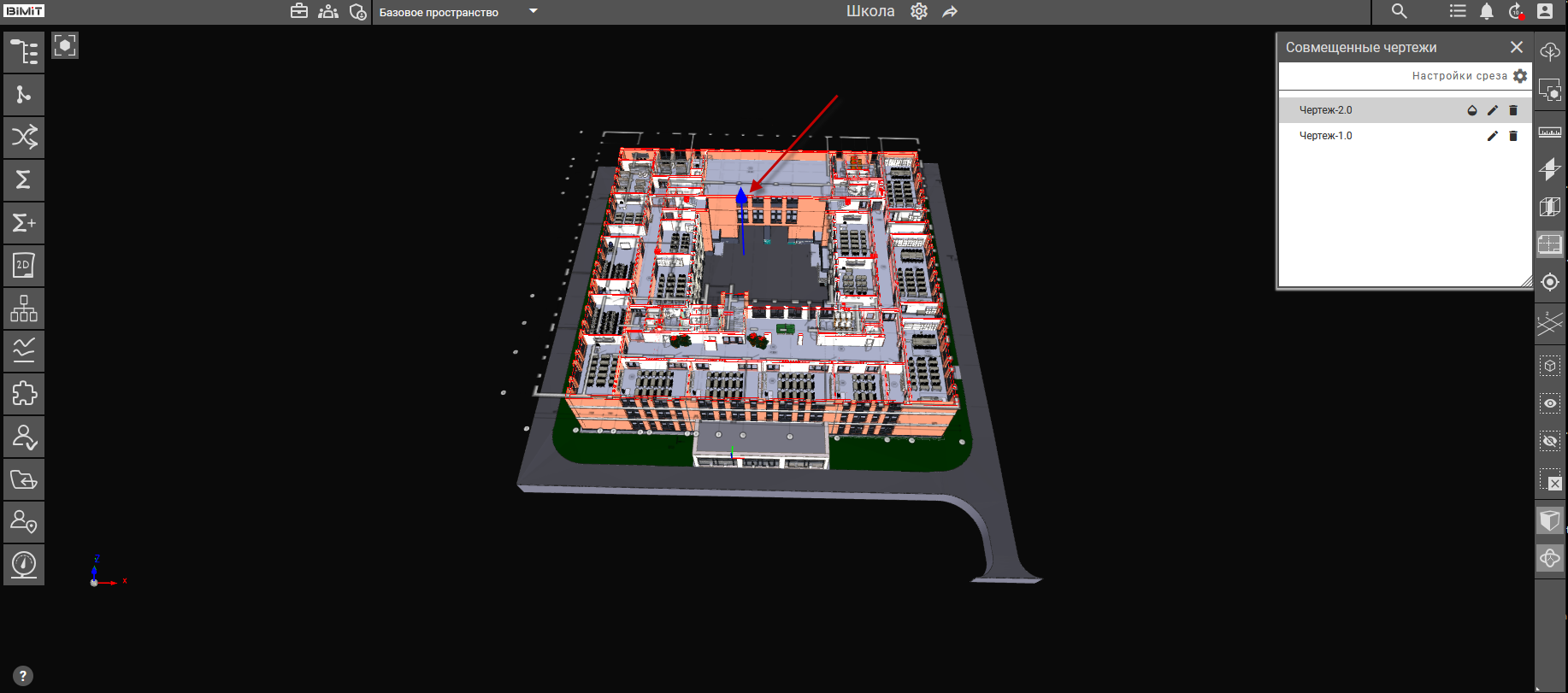
Task: Click the shuffle arrows icon in sidebar
Action: pos(24,137)
